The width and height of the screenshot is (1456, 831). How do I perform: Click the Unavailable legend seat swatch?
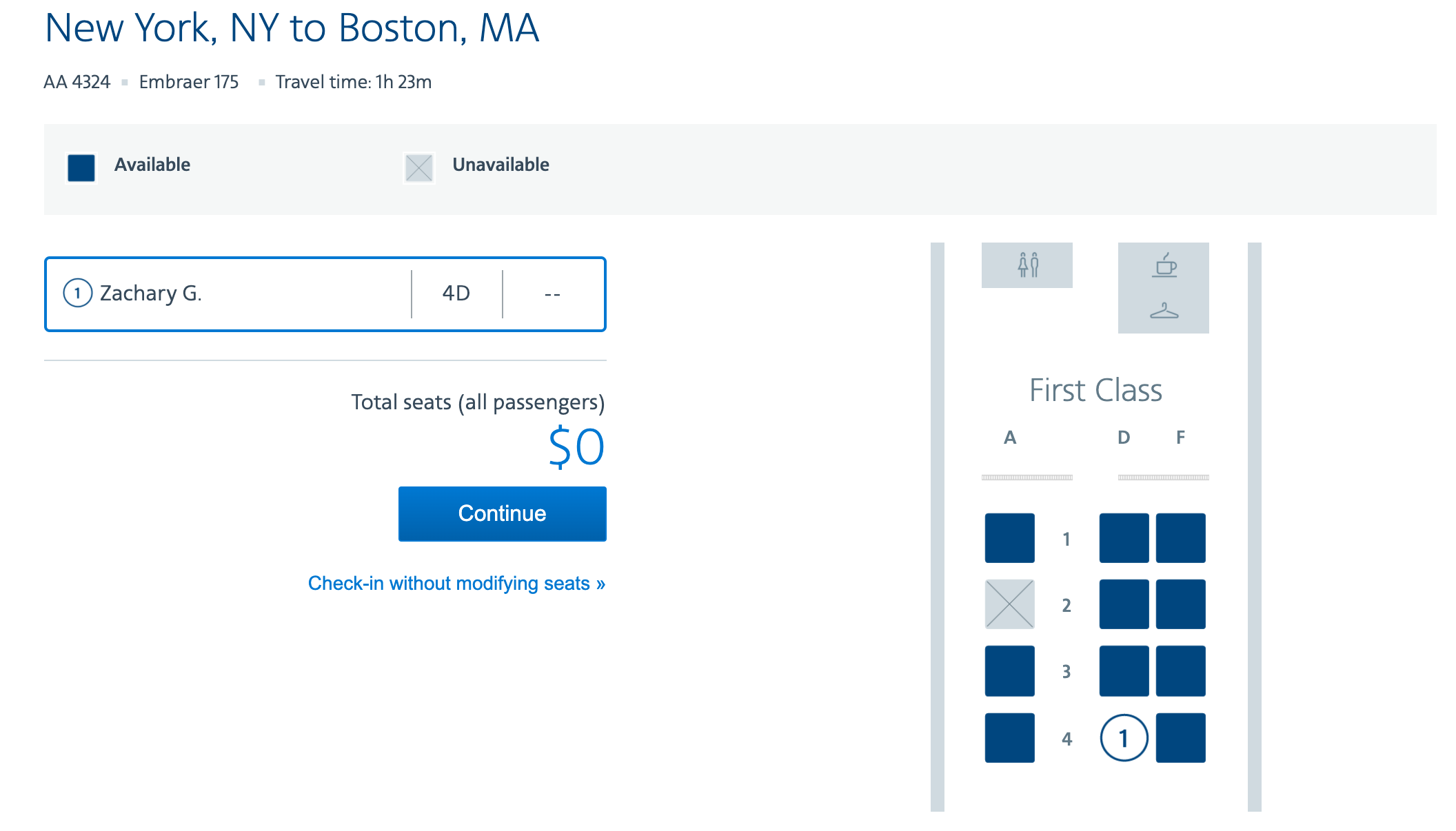(x=418, y=167)
